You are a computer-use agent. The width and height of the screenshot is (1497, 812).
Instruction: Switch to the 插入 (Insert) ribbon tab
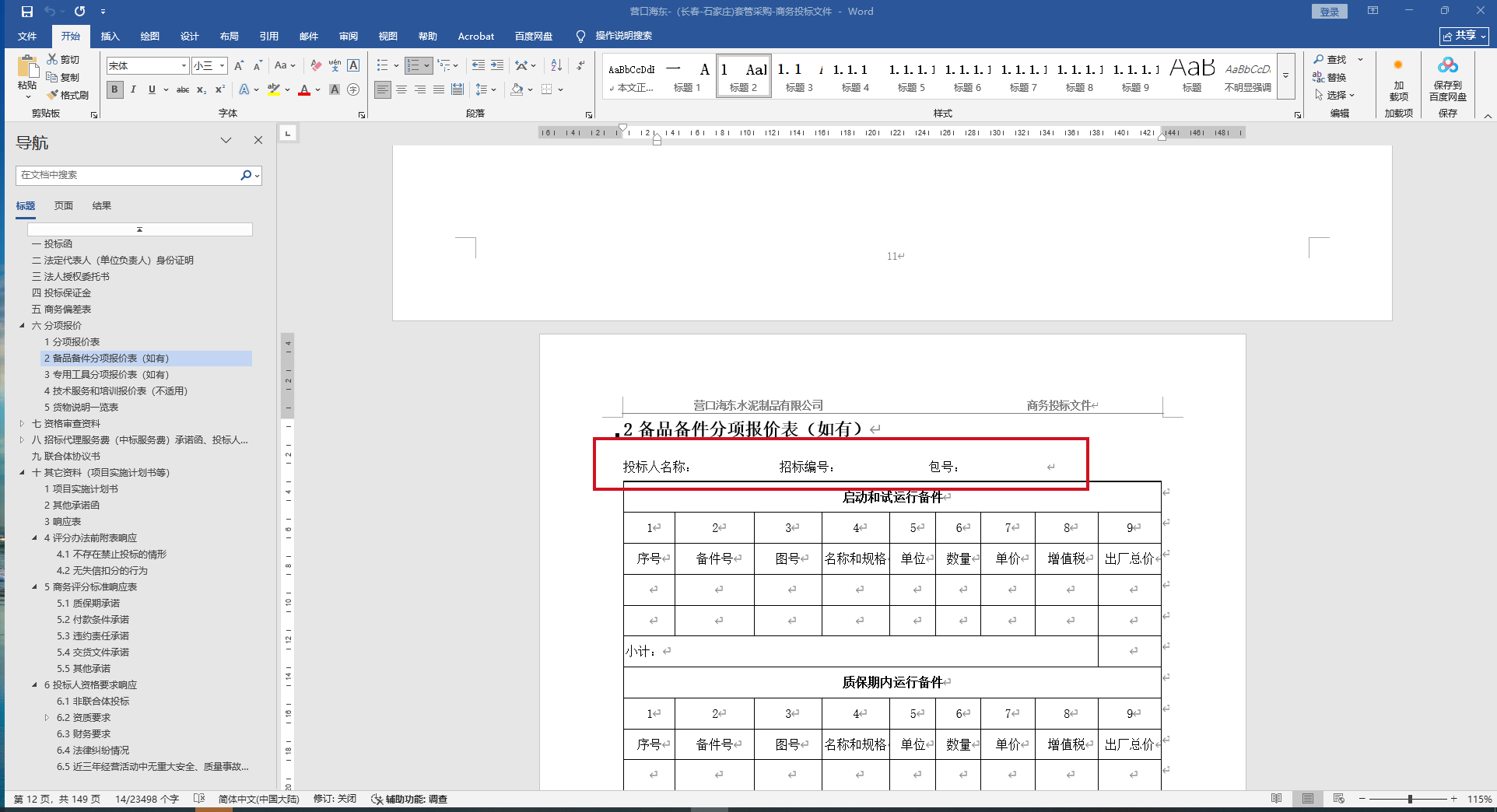pos(110,37)
